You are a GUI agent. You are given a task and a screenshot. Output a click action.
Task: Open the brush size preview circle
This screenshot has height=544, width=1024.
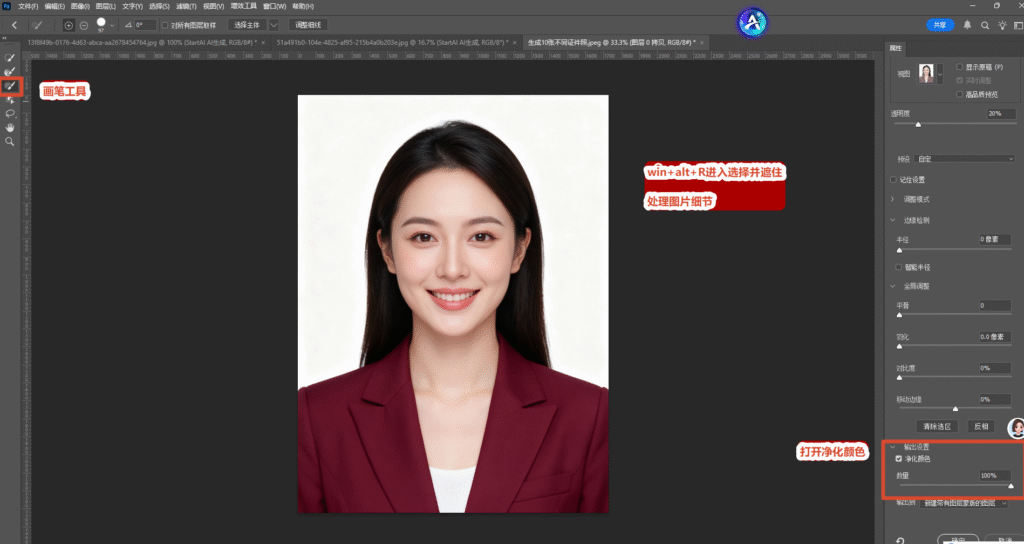point(101,23)
